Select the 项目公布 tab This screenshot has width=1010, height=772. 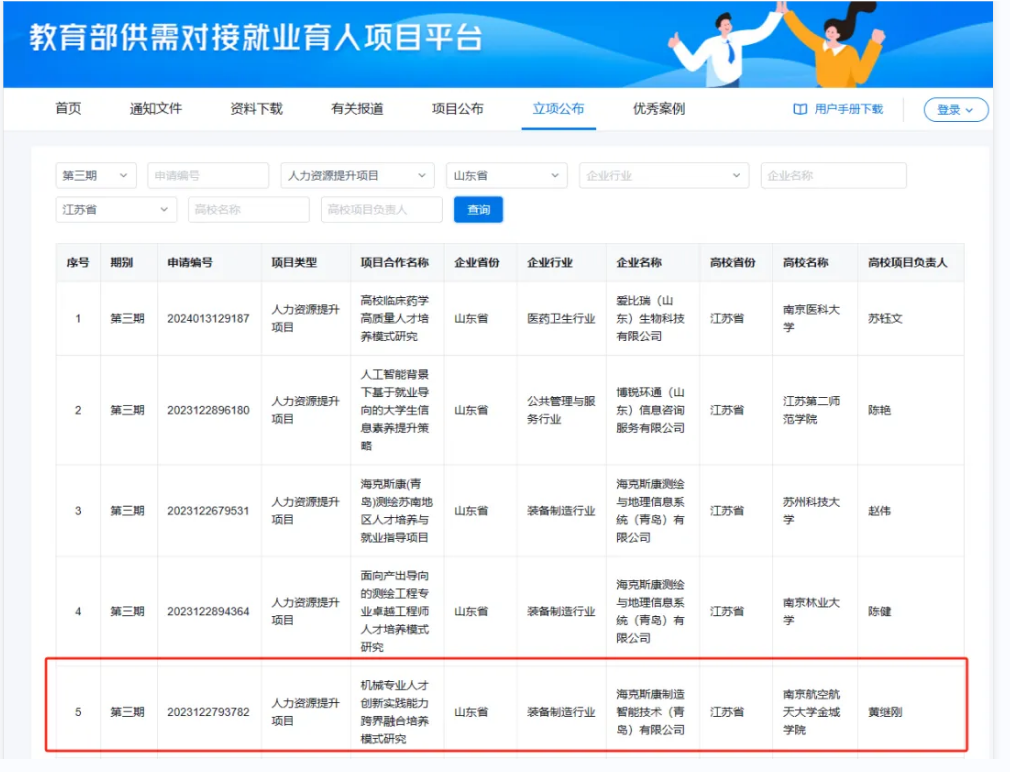coord(458,109)
